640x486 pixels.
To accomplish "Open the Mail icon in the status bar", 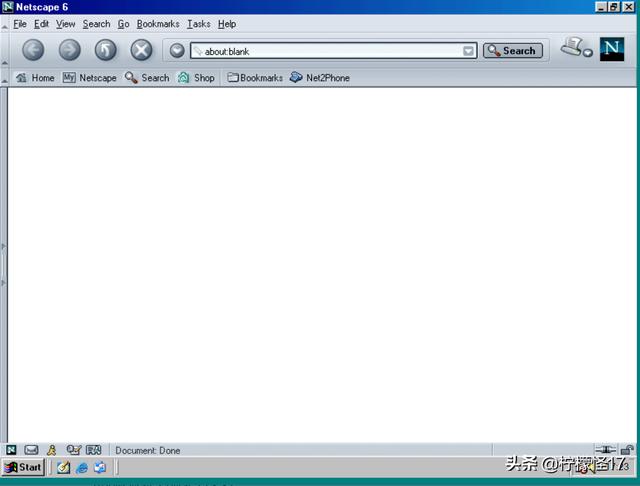I will 31,450.
